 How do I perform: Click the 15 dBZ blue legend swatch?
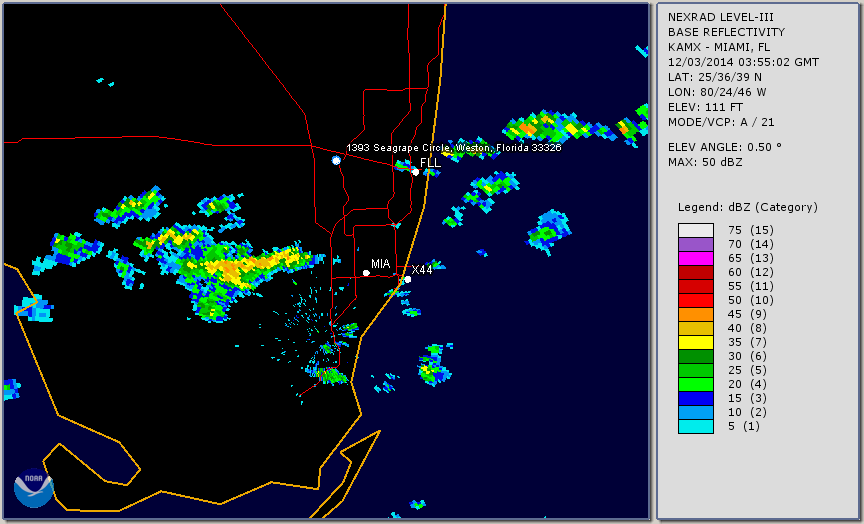coord(695,398)
